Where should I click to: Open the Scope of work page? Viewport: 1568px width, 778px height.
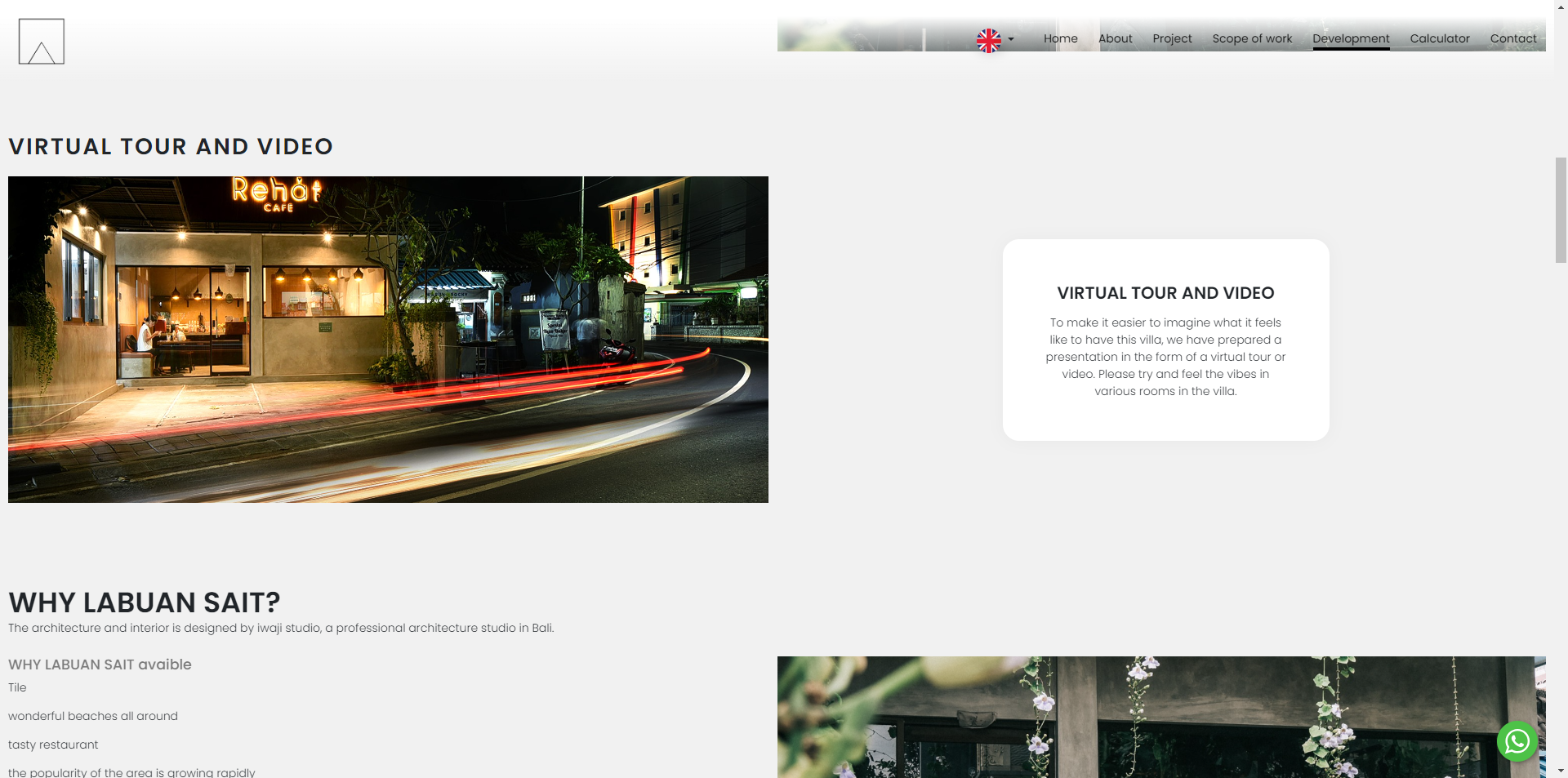click(1252, 38)
